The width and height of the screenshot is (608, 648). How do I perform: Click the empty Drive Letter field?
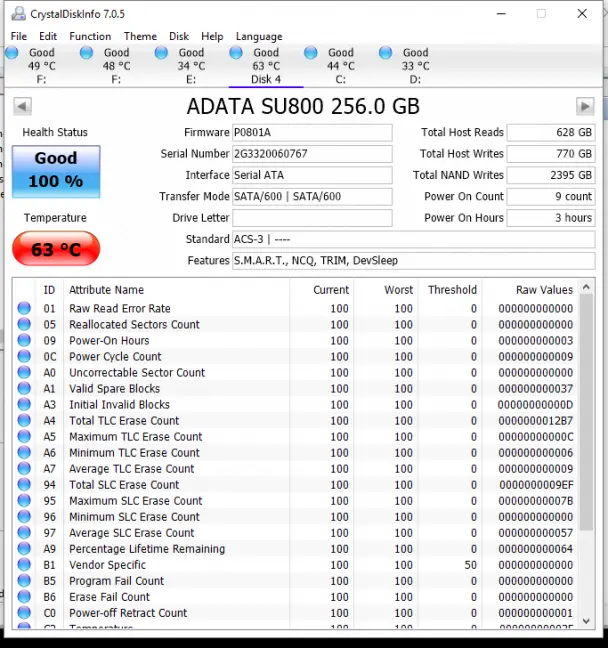coord(312,218)
